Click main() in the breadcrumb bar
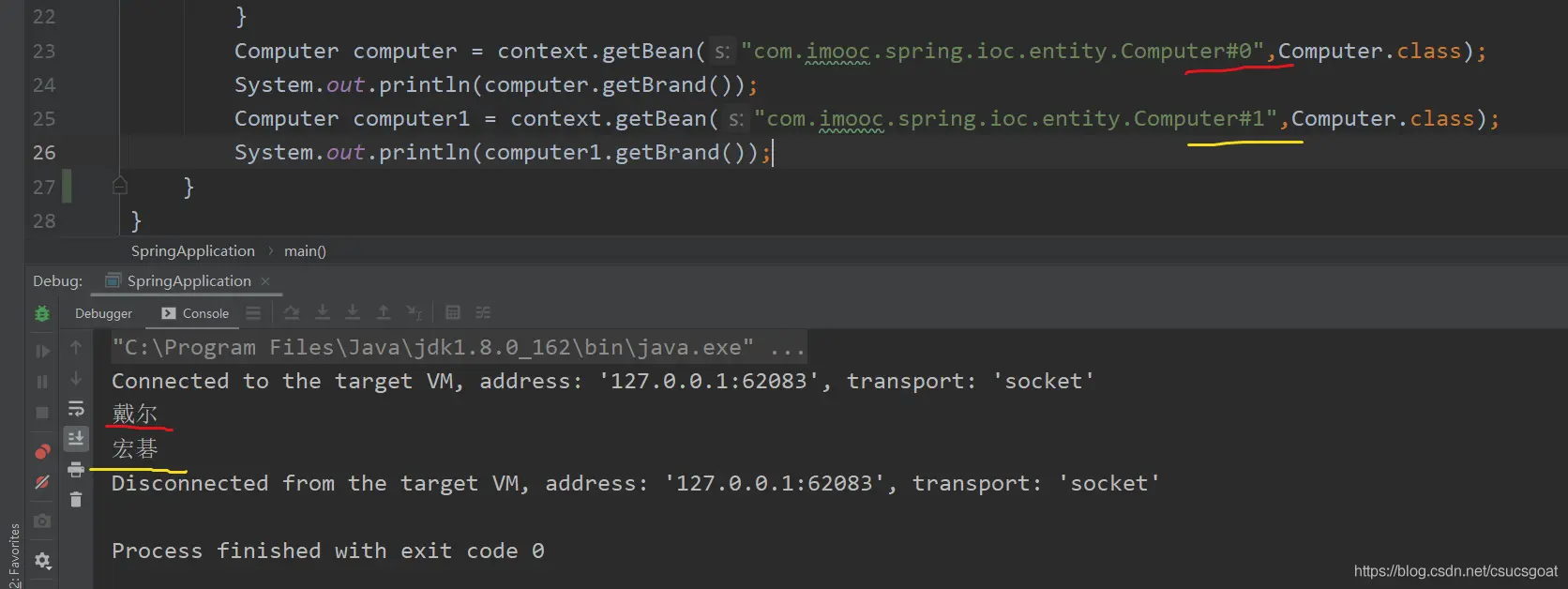The height and width of the screenshot is (589, 1568). click(305, 251)
